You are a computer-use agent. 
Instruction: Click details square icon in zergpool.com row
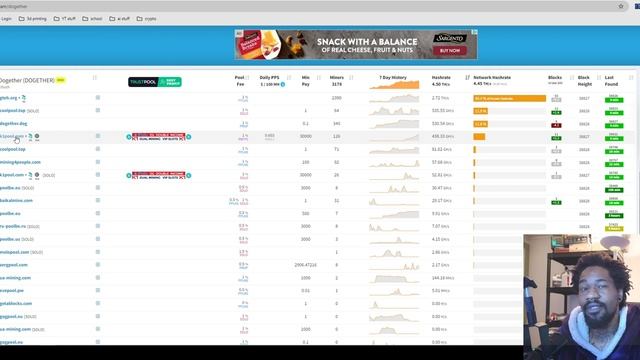point(98,264)
